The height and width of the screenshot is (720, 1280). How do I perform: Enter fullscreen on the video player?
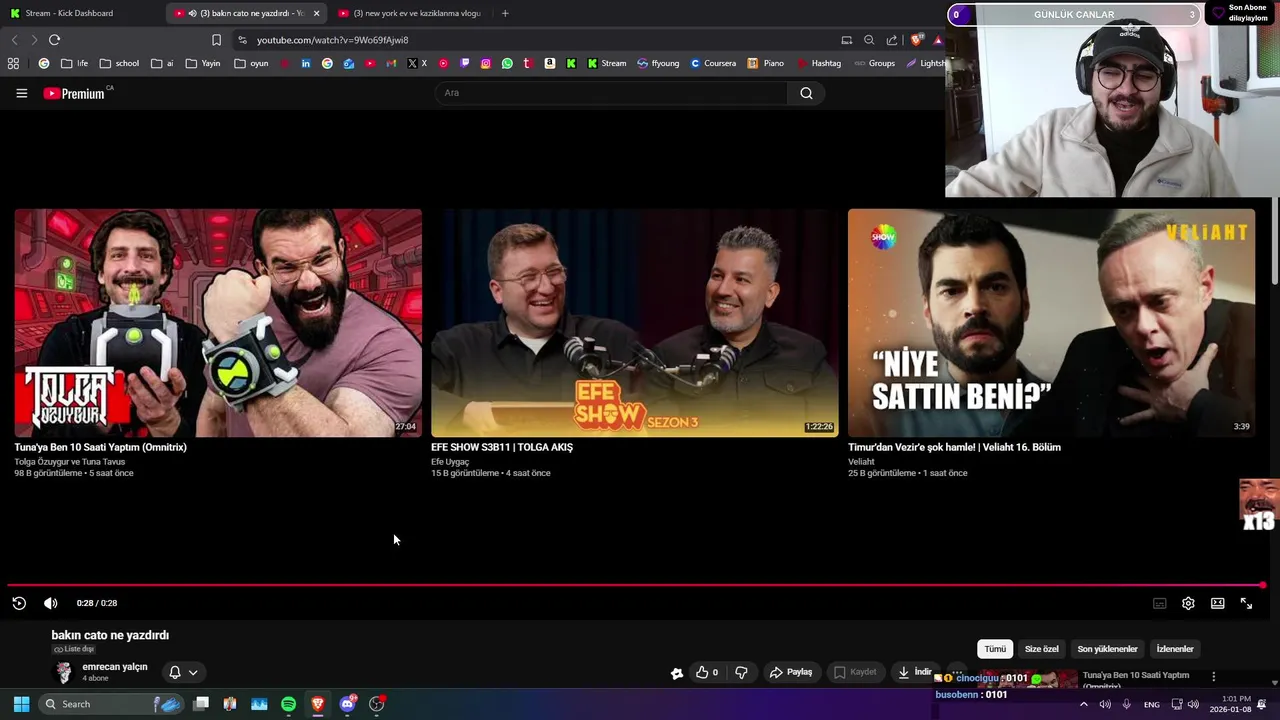(x=1246, y=603)
